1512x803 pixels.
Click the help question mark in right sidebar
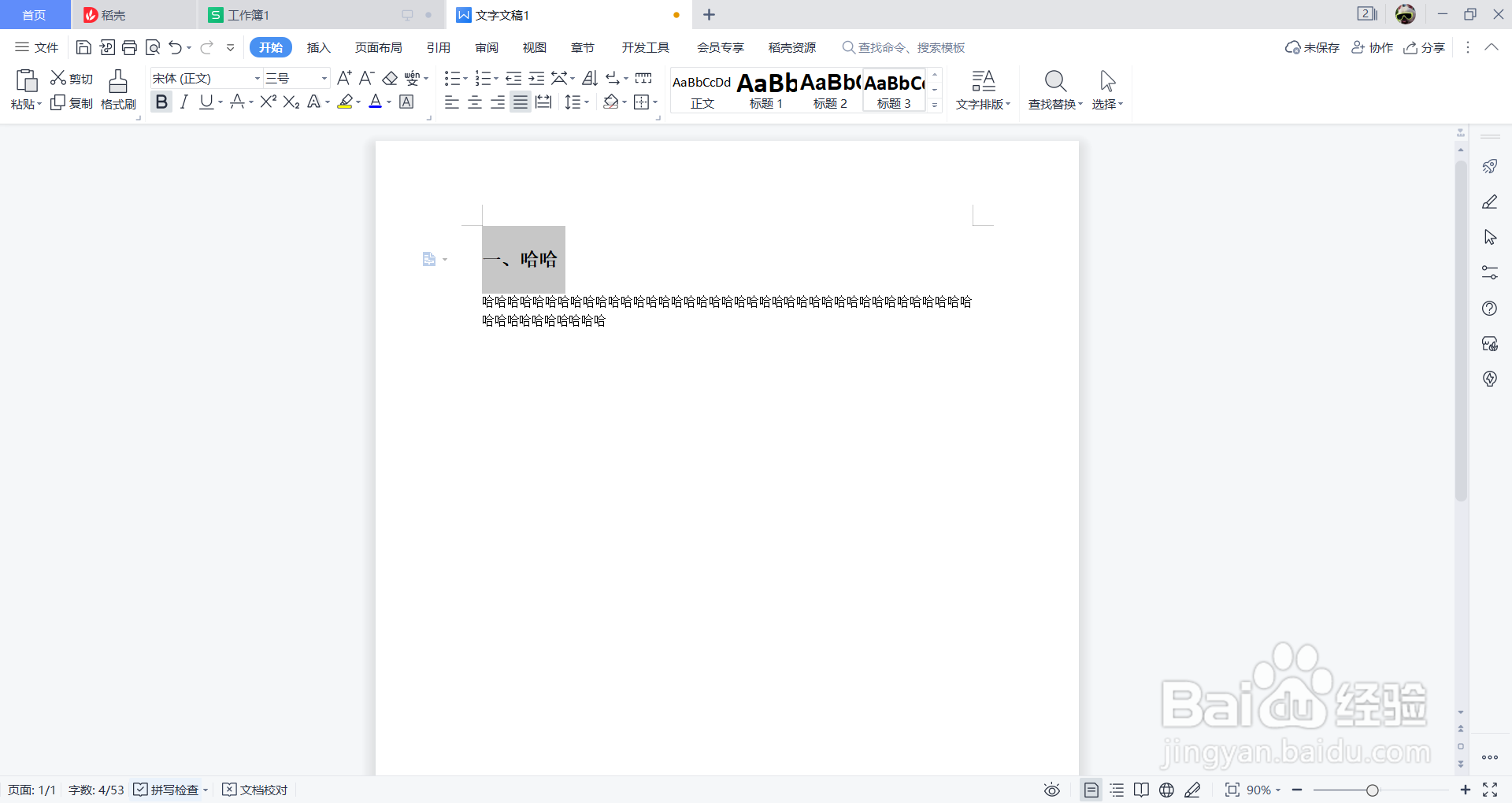coord(1490,308)
